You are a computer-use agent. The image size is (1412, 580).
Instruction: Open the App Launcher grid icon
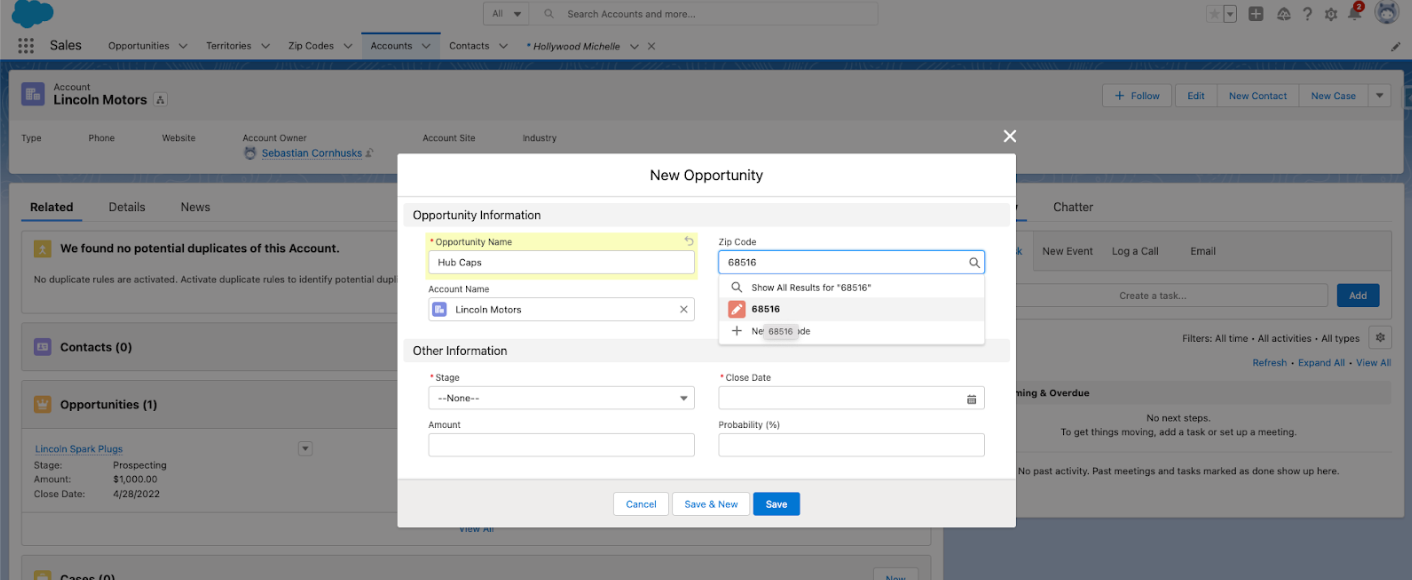click(26, 46)
